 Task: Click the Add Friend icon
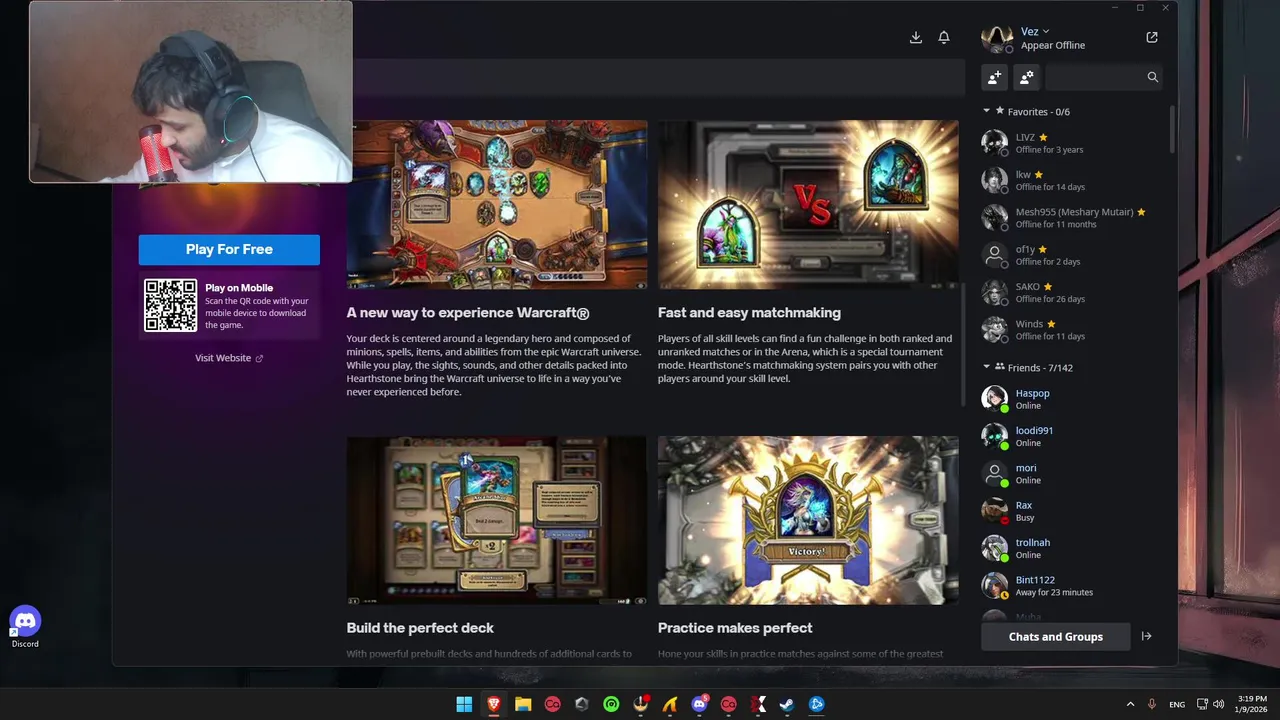pos(994,77)
